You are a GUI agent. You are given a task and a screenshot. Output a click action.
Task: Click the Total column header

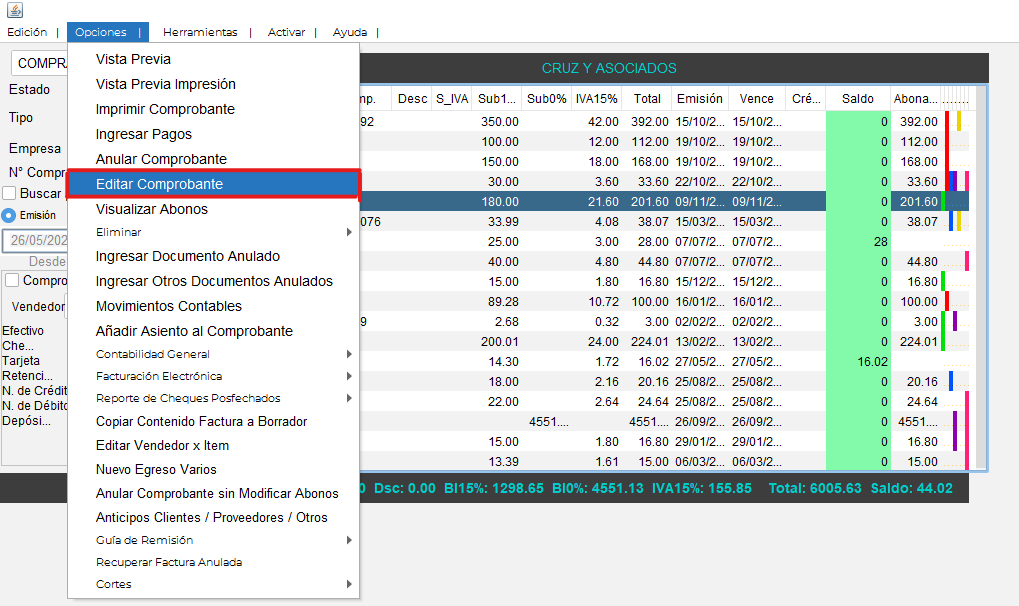(647, 99)
